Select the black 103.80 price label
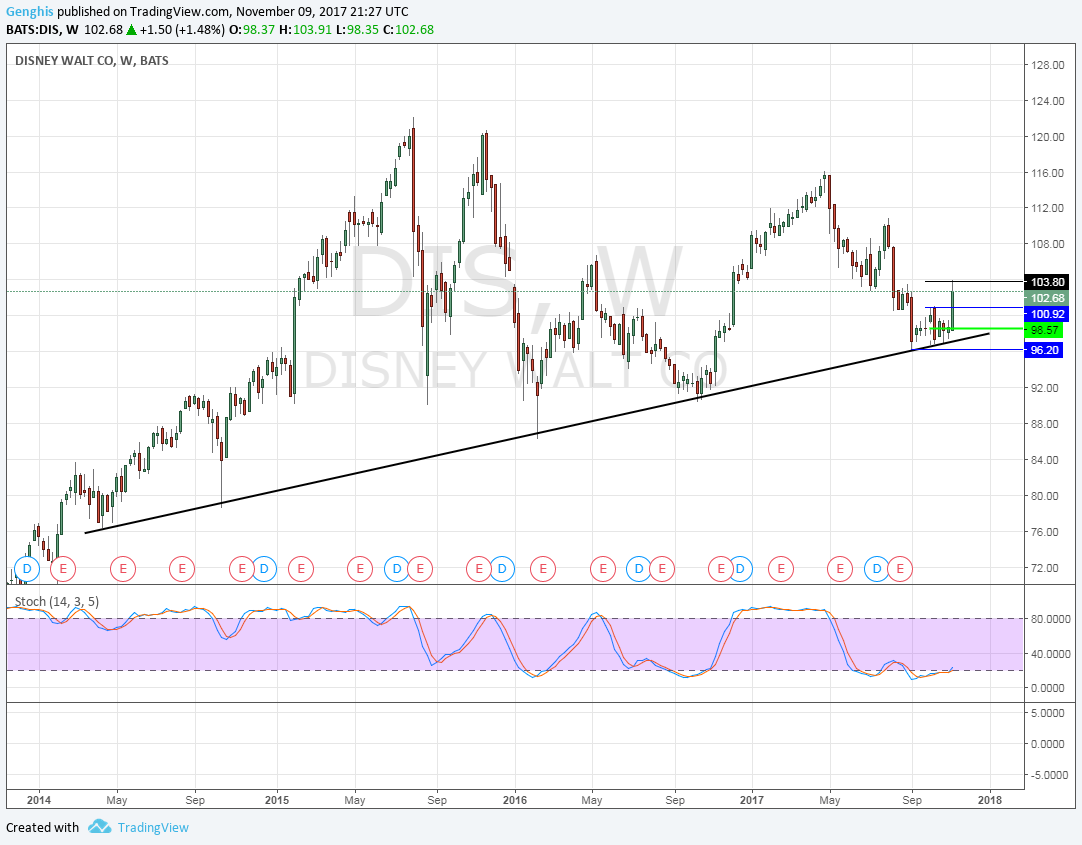Viewport: 1082px width, 845px height. [x=1047, y=281]
